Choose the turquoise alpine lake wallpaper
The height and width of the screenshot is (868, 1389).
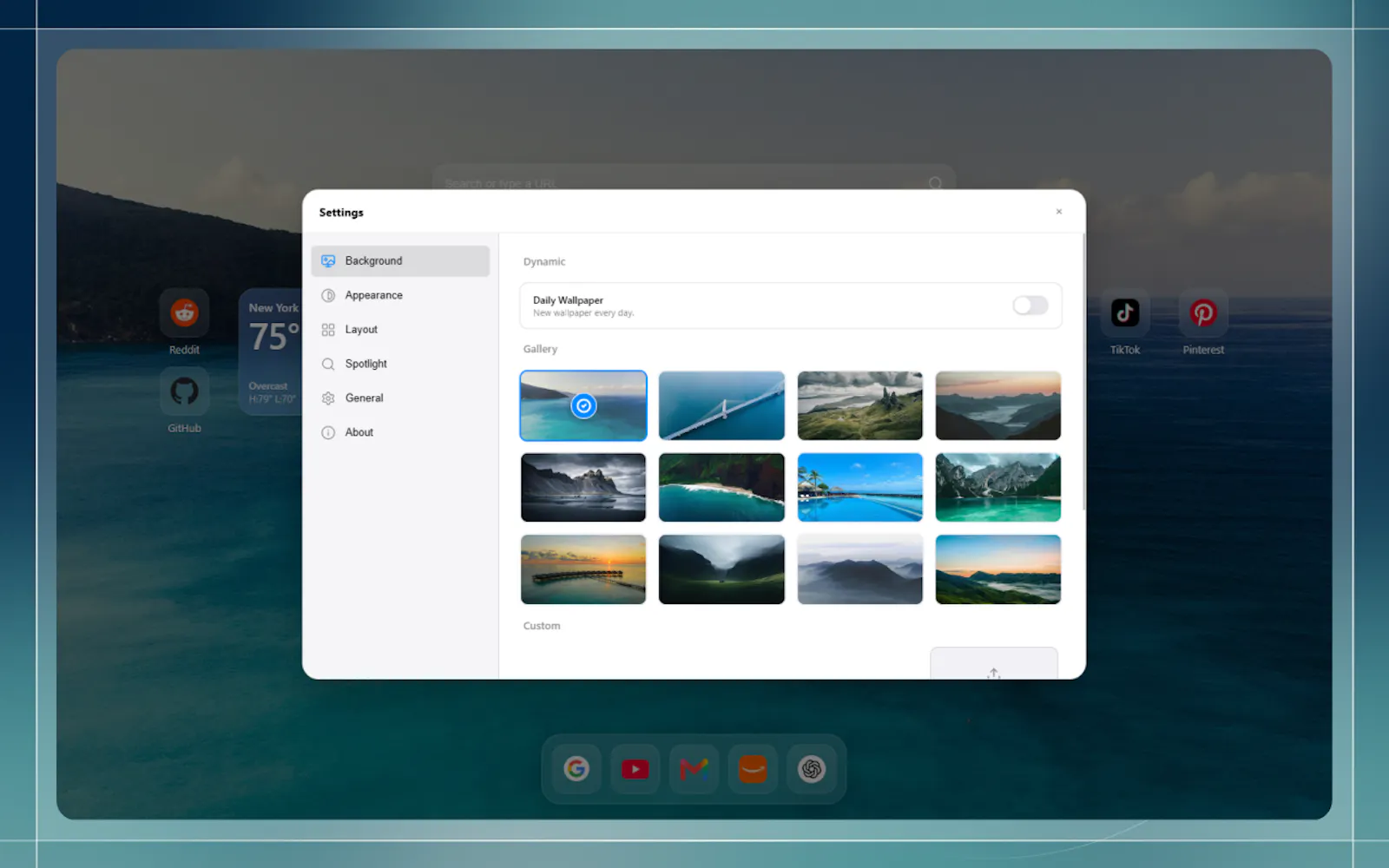click(x=998, y=487)
